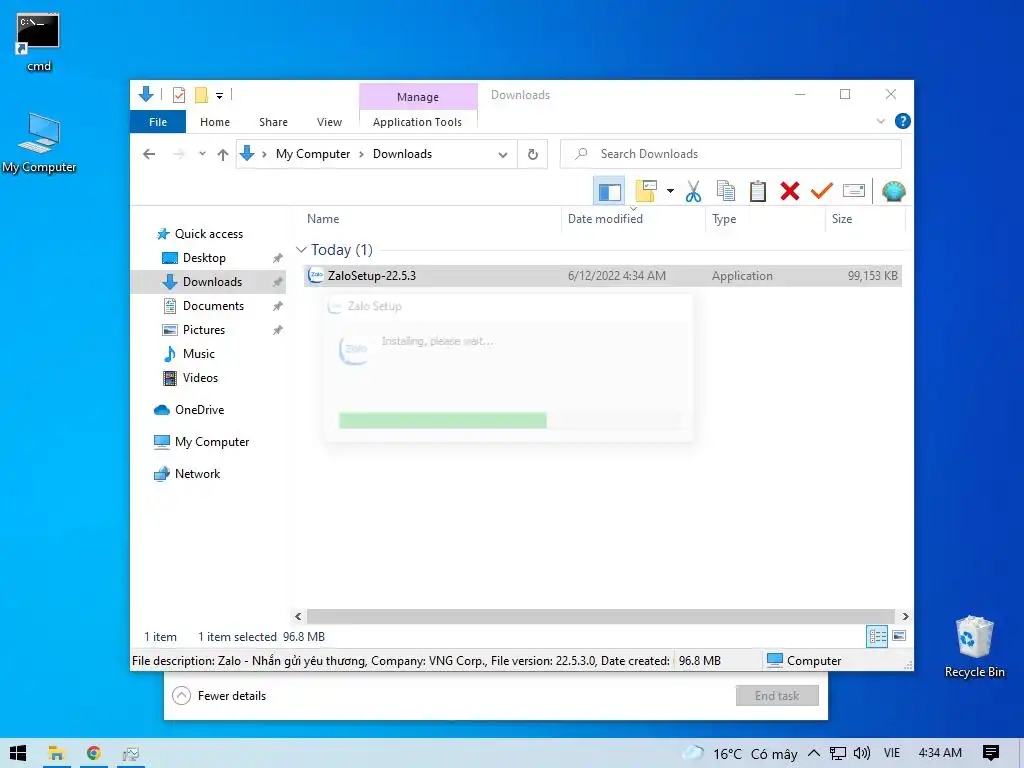This screenshot has width=1024, height=768.
Task: Switch to large thumbnails view layout
Action: (x=899, y=636)
